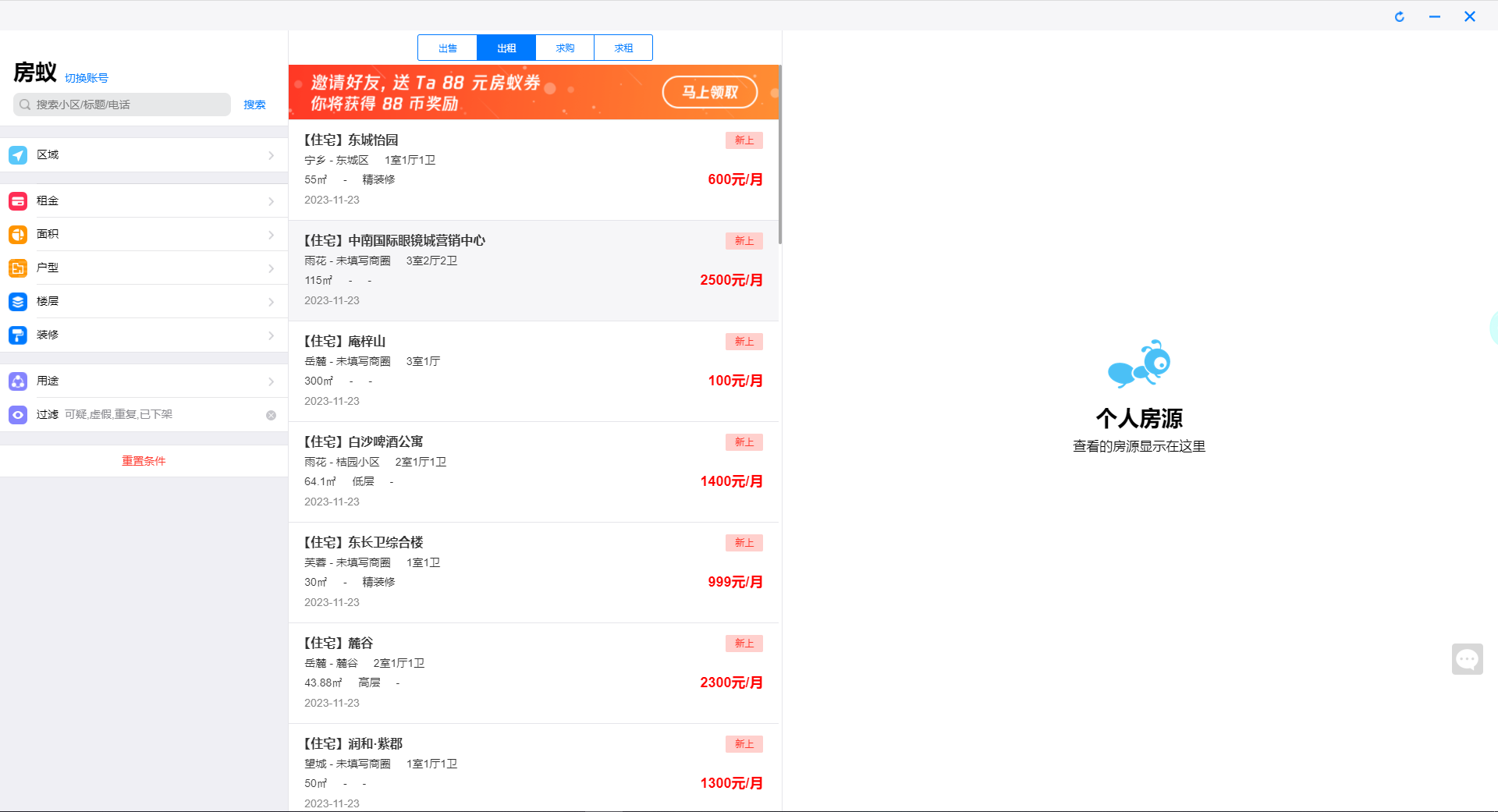Click the 雨花 - 桔园小区 location text
1498x812 pixels.
coord(342,463)
